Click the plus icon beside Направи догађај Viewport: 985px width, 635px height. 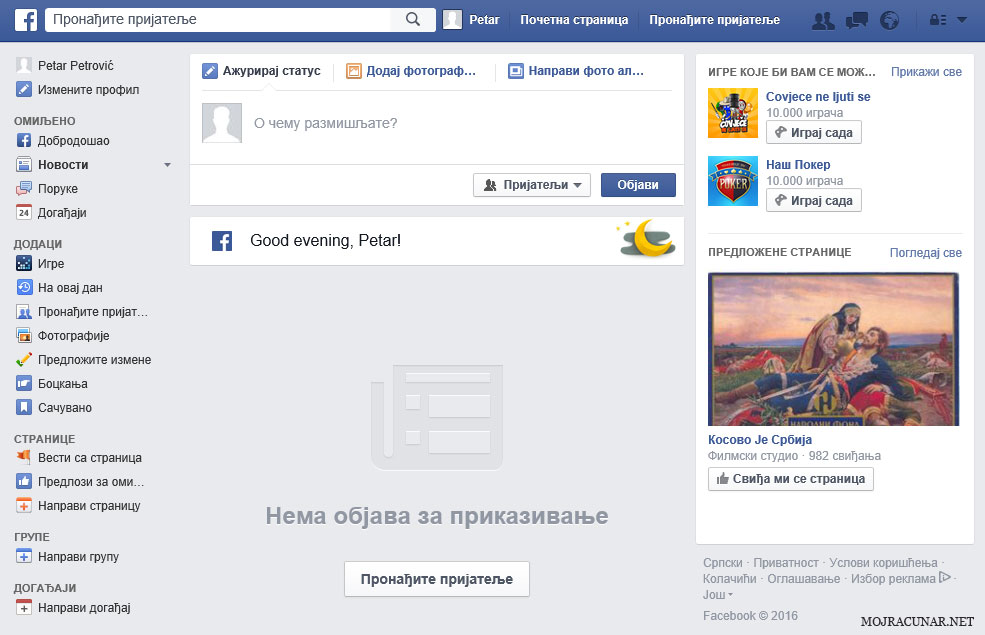pos(24,607)
